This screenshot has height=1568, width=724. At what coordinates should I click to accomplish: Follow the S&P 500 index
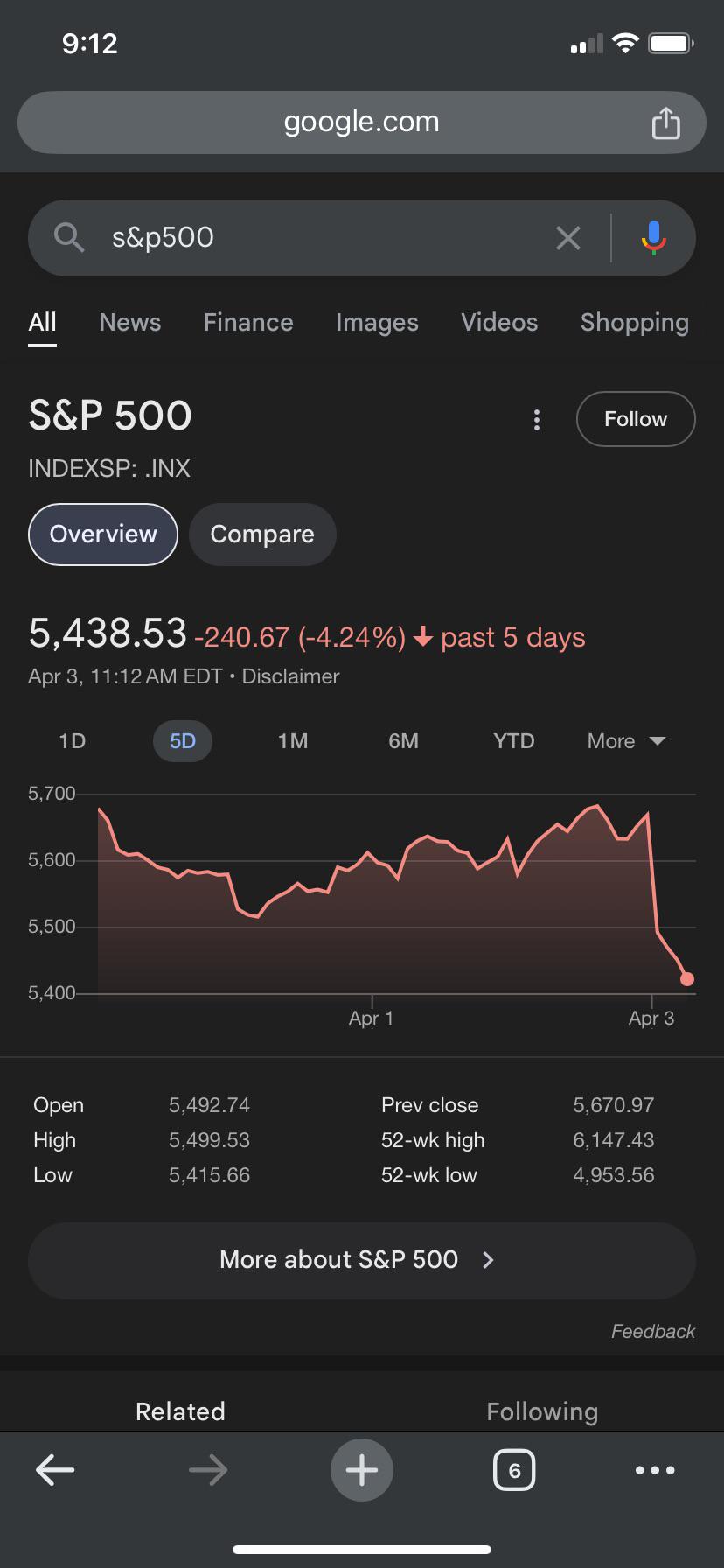[636, 419]
